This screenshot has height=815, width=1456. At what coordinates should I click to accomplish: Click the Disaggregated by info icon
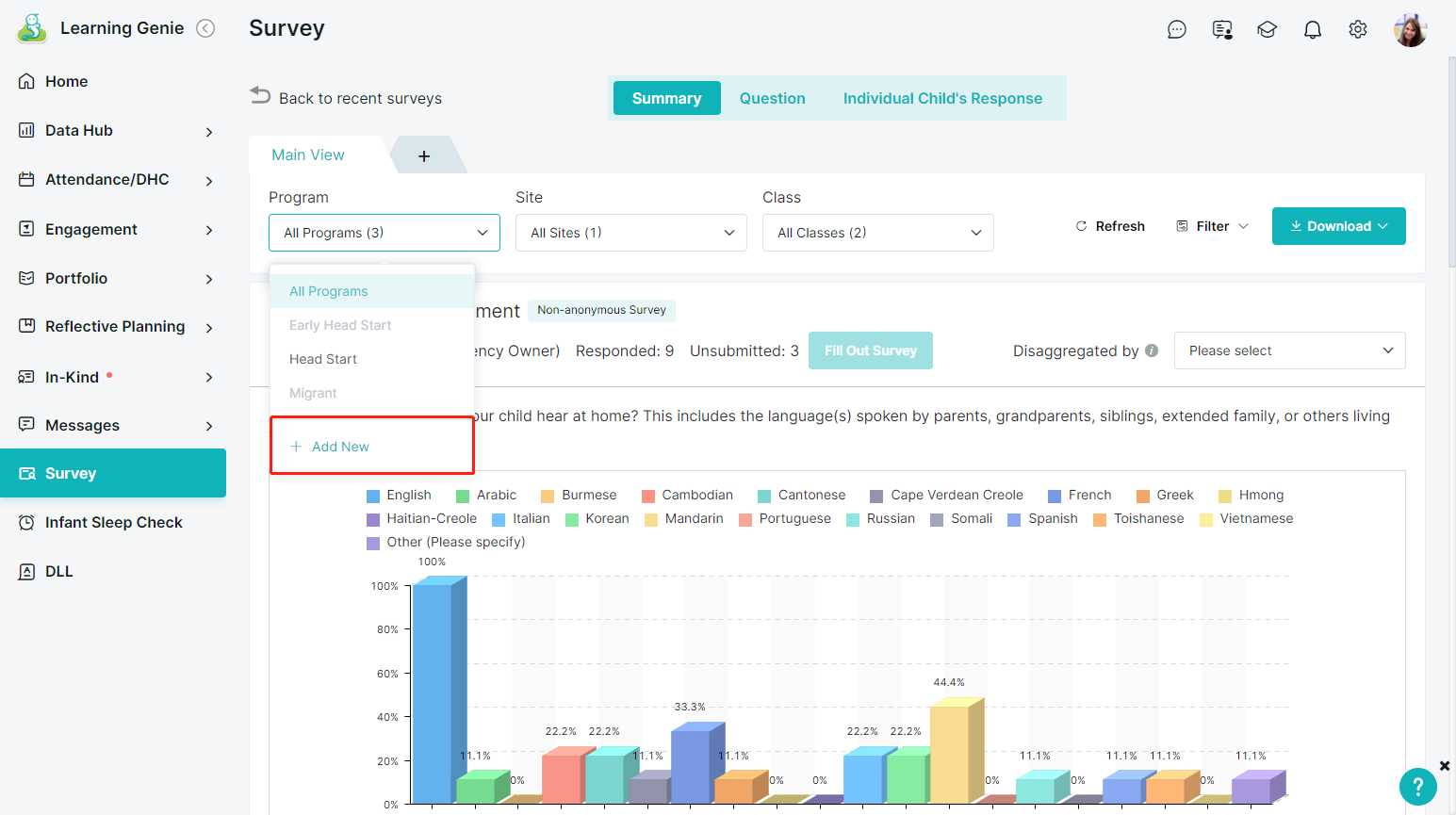coord(1152,350)
